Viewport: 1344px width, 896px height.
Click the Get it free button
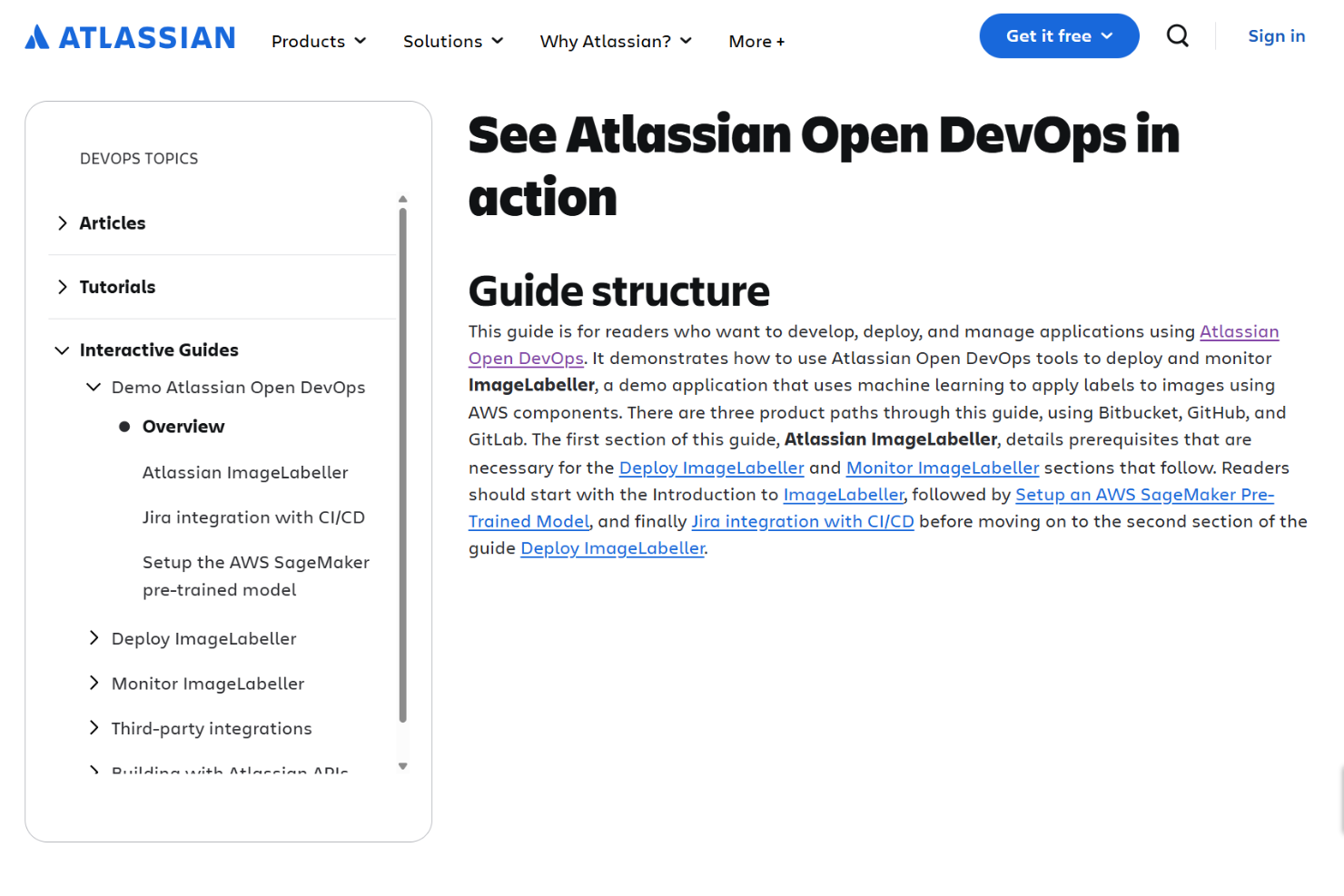pyautogui.click(x=1059, y=36)
